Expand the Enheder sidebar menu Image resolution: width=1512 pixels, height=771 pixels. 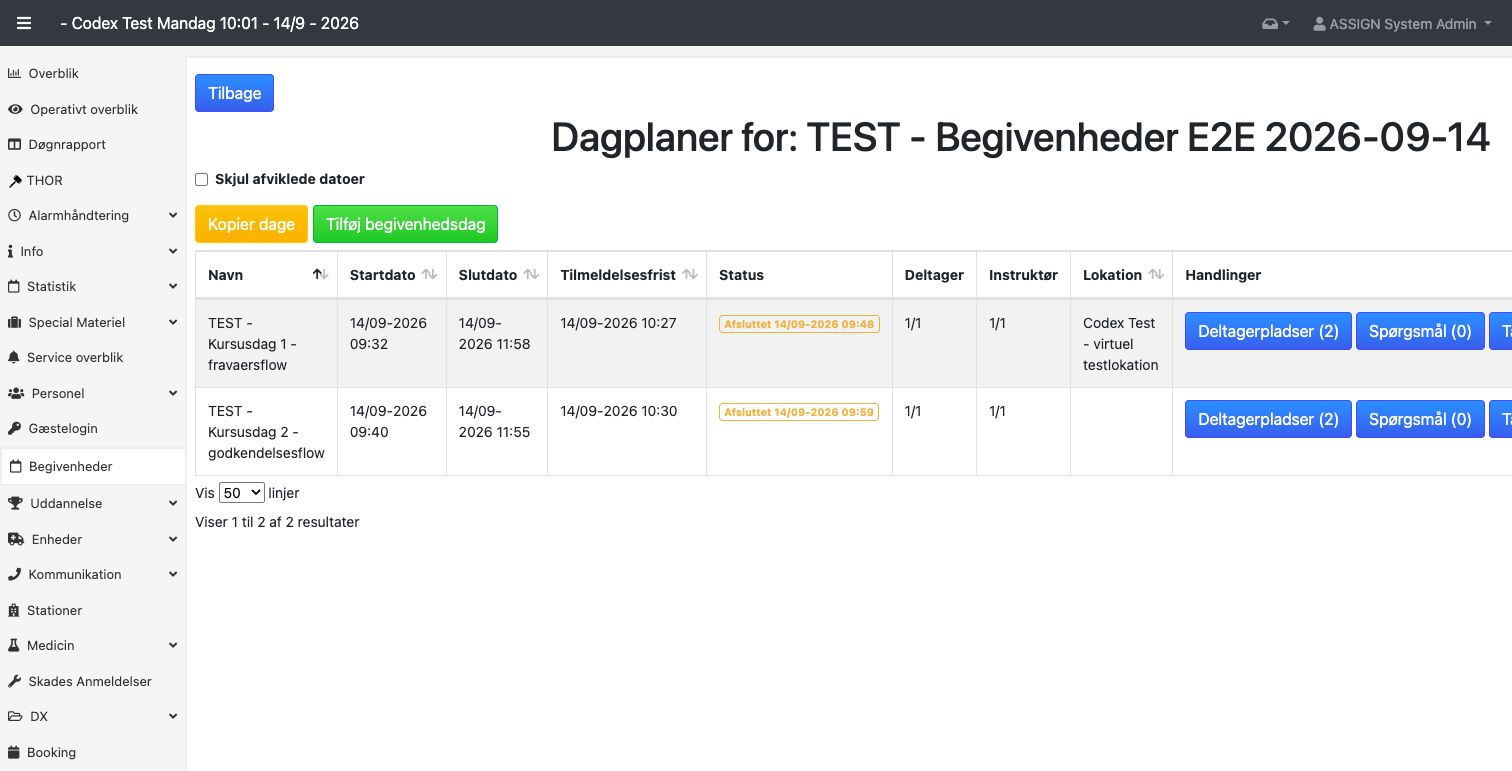click(x=92, y=539)
